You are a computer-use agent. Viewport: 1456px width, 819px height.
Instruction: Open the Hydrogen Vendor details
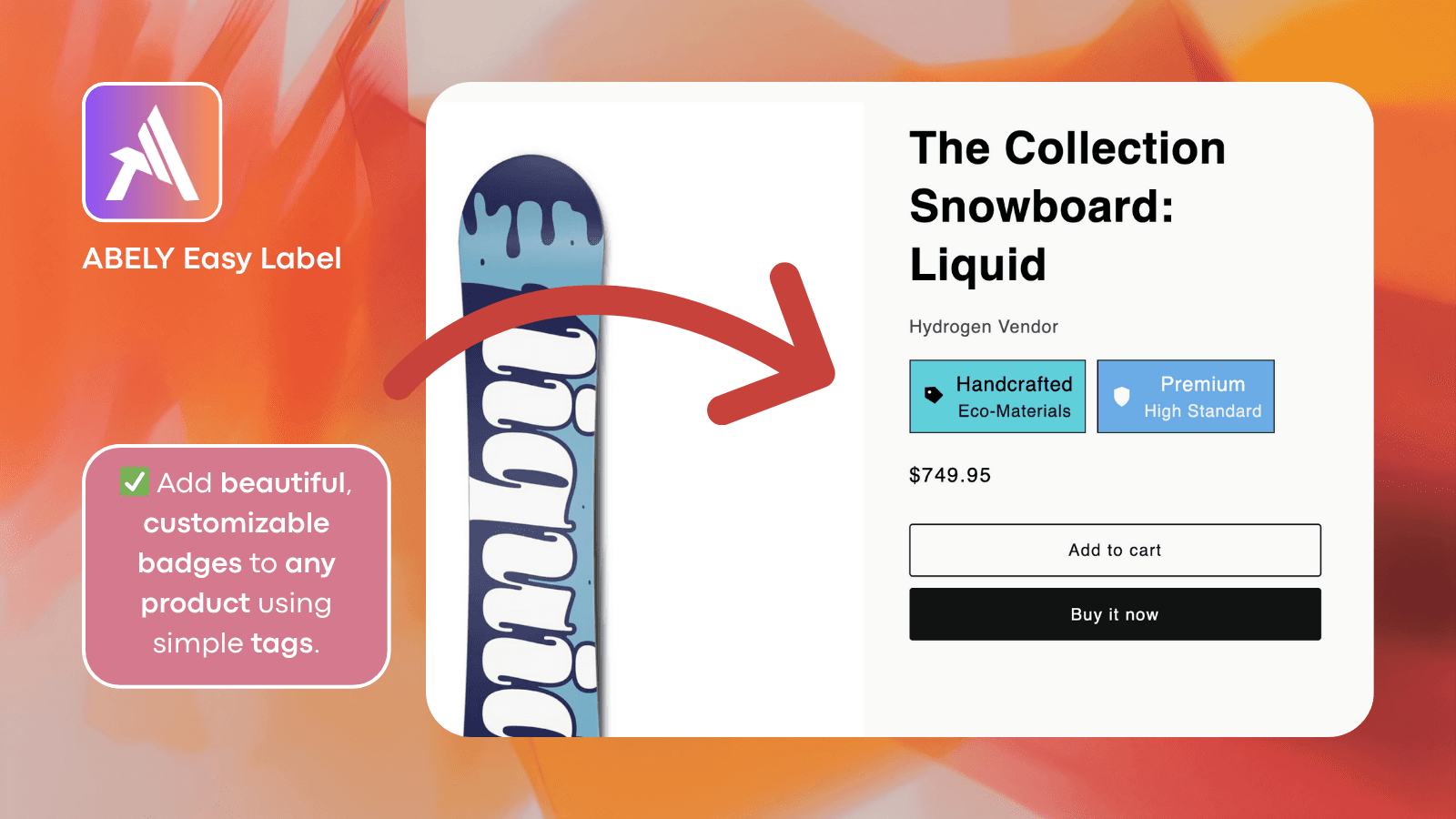click(984, 326)
